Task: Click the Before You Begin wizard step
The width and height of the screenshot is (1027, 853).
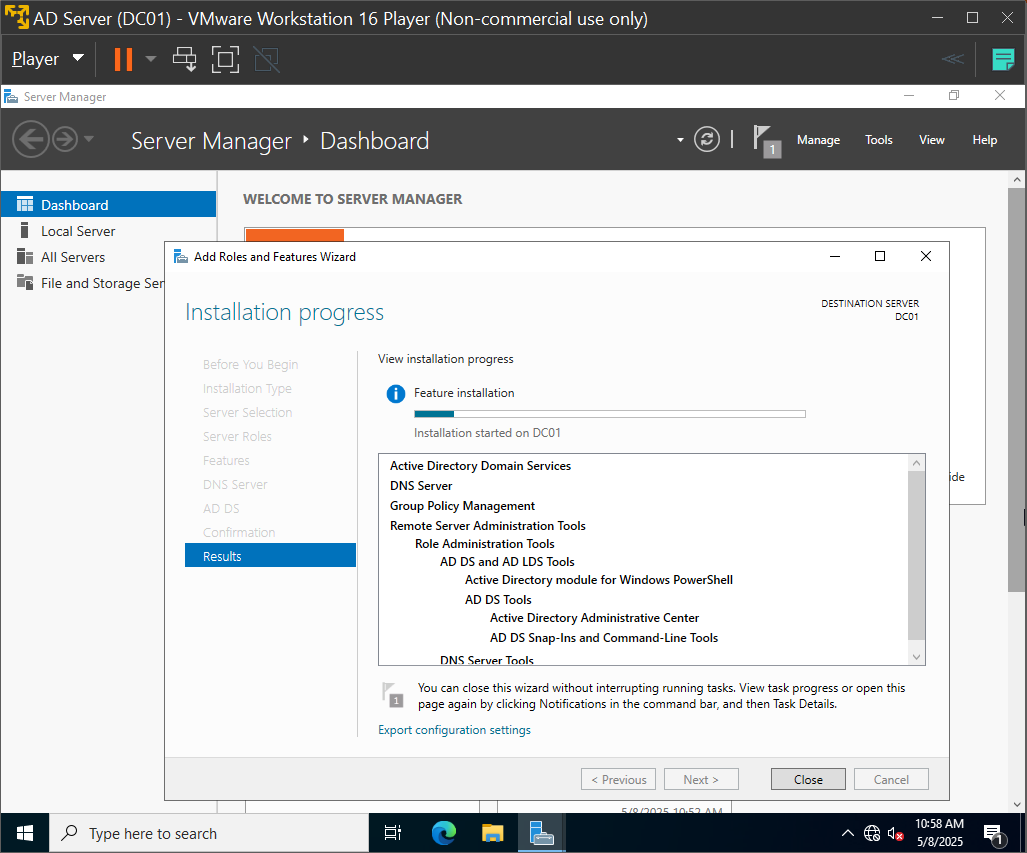Action: tap(250, 364)
